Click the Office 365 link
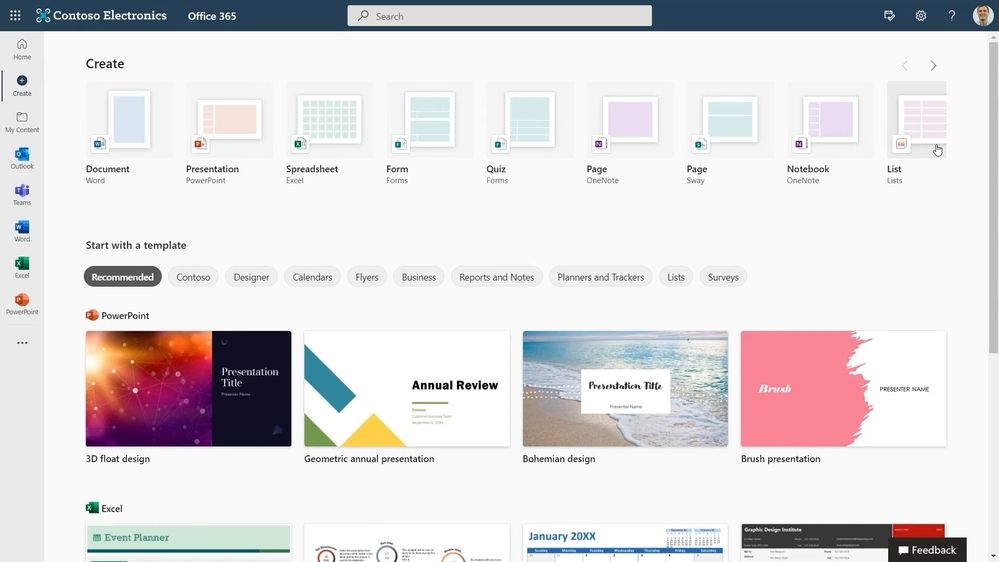 point(212,16)
